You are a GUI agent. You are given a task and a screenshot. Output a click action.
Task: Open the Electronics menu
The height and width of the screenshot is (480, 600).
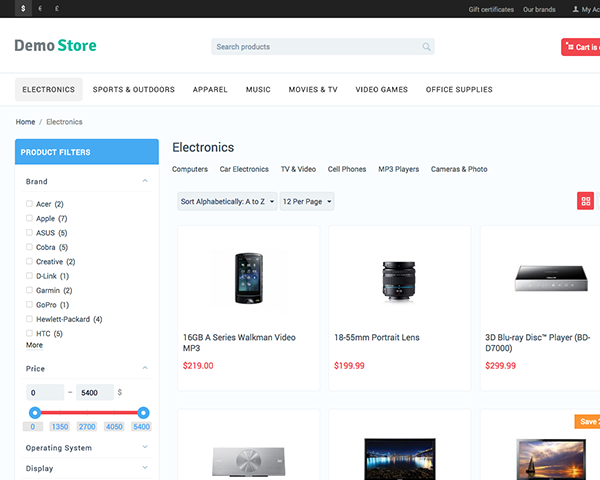pos(49,90)
